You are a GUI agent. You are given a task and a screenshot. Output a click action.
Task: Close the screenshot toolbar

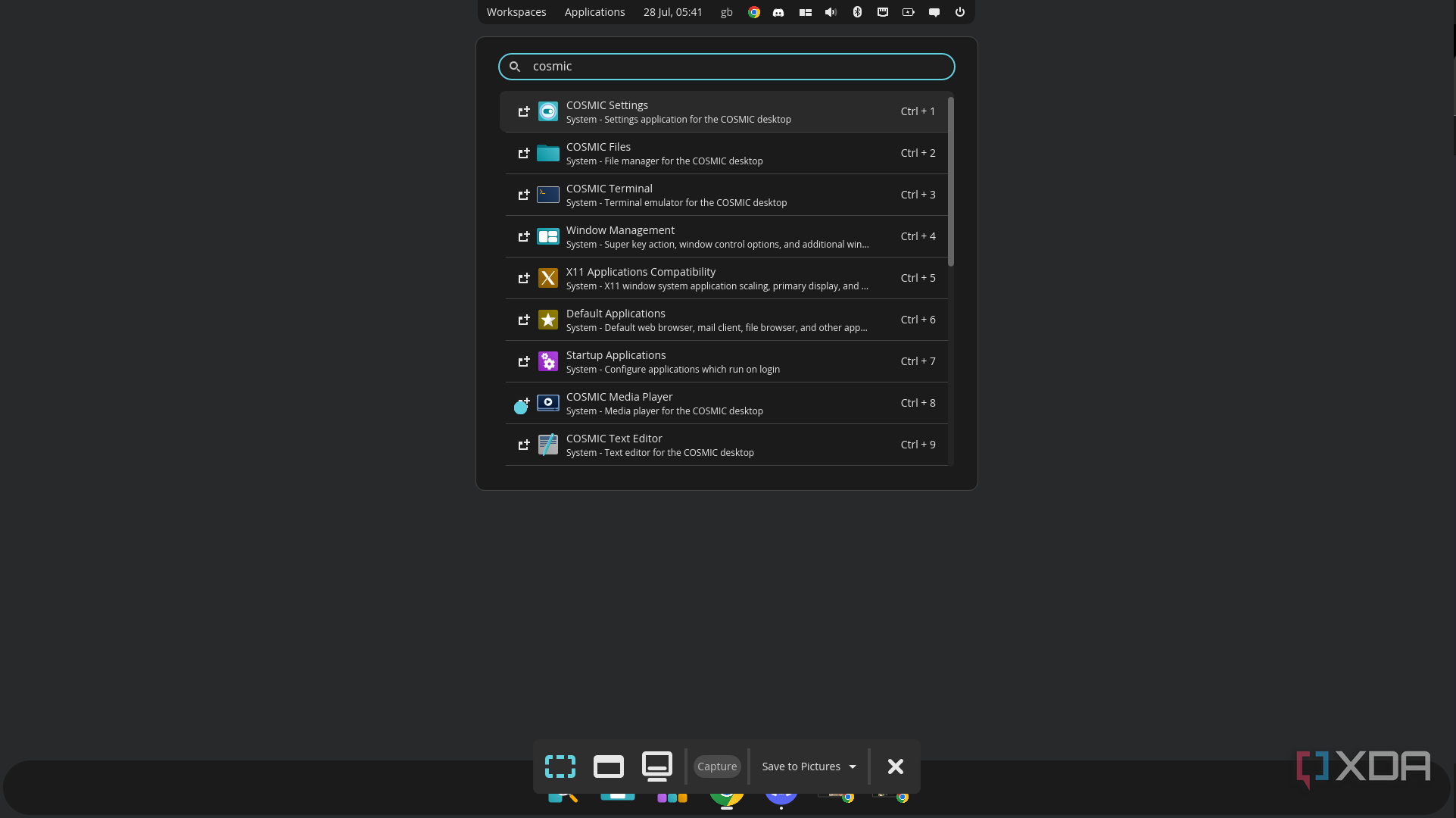896,766
